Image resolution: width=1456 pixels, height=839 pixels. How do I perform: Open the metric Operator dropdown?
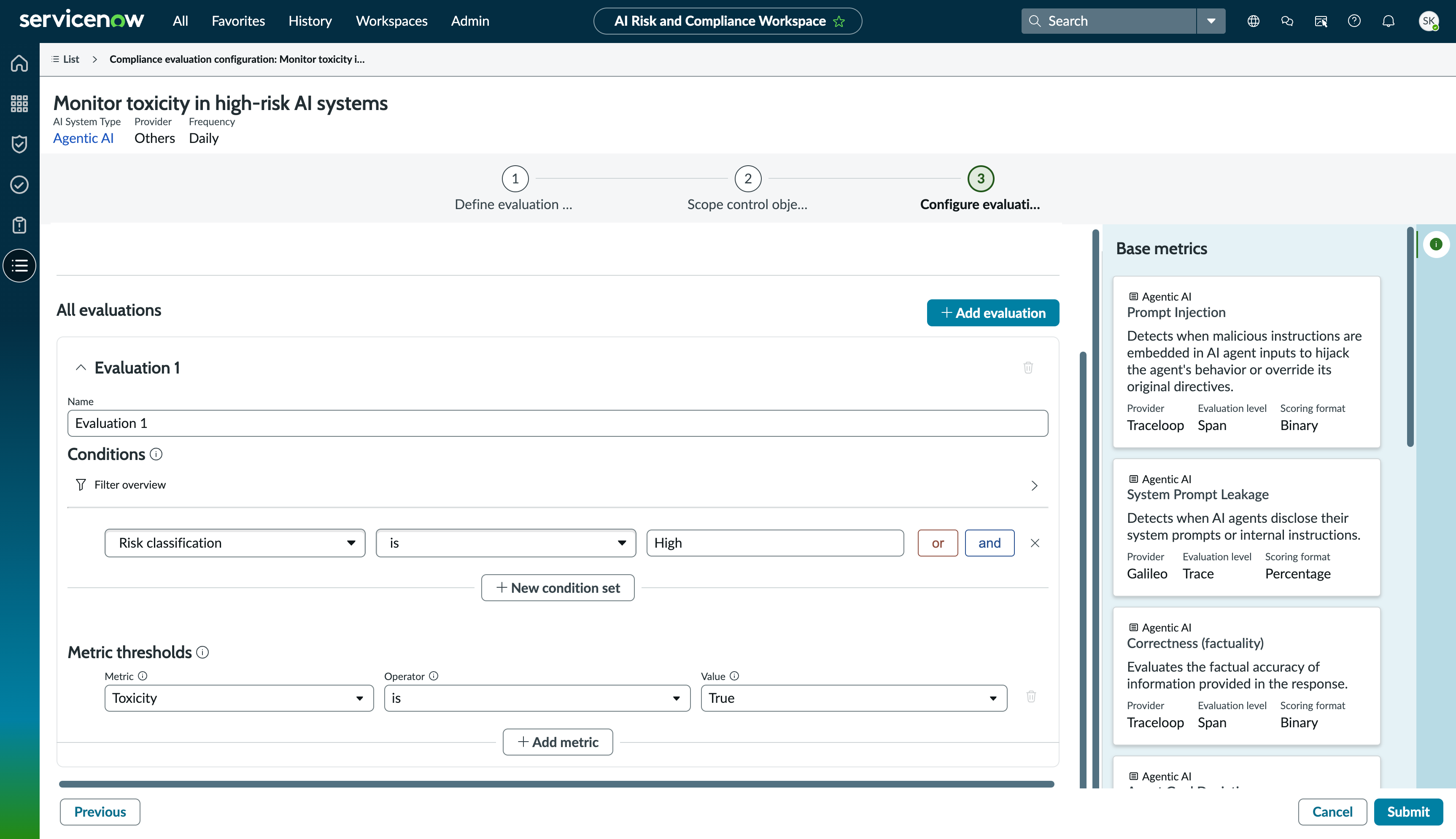tap(537, 699)
